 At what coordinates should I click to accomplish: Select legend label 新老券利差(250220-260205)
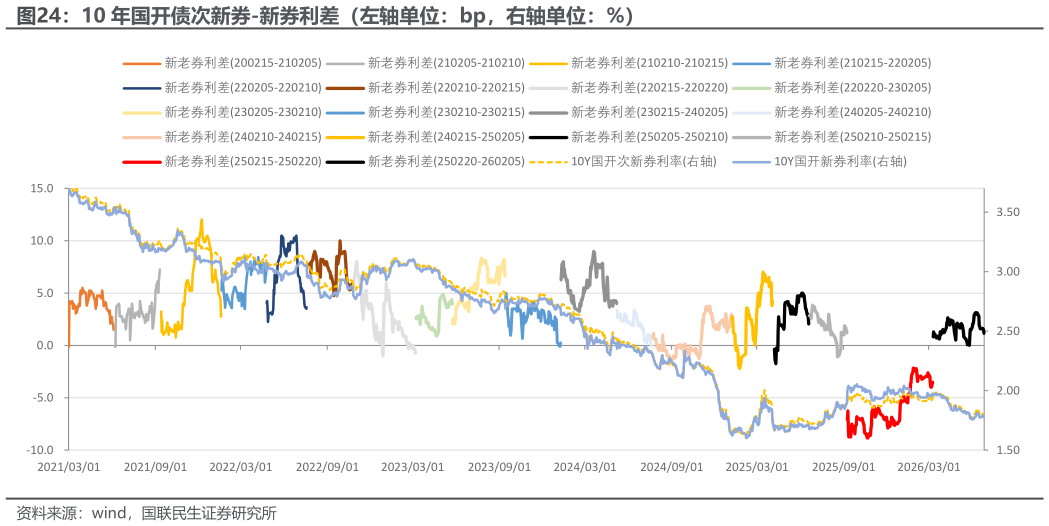click(447, 162)
